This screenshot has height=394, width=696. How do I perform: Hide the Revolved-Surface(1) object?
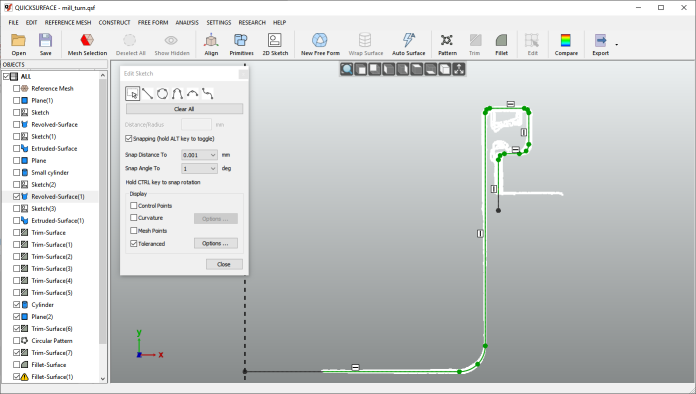click(16, 196)
